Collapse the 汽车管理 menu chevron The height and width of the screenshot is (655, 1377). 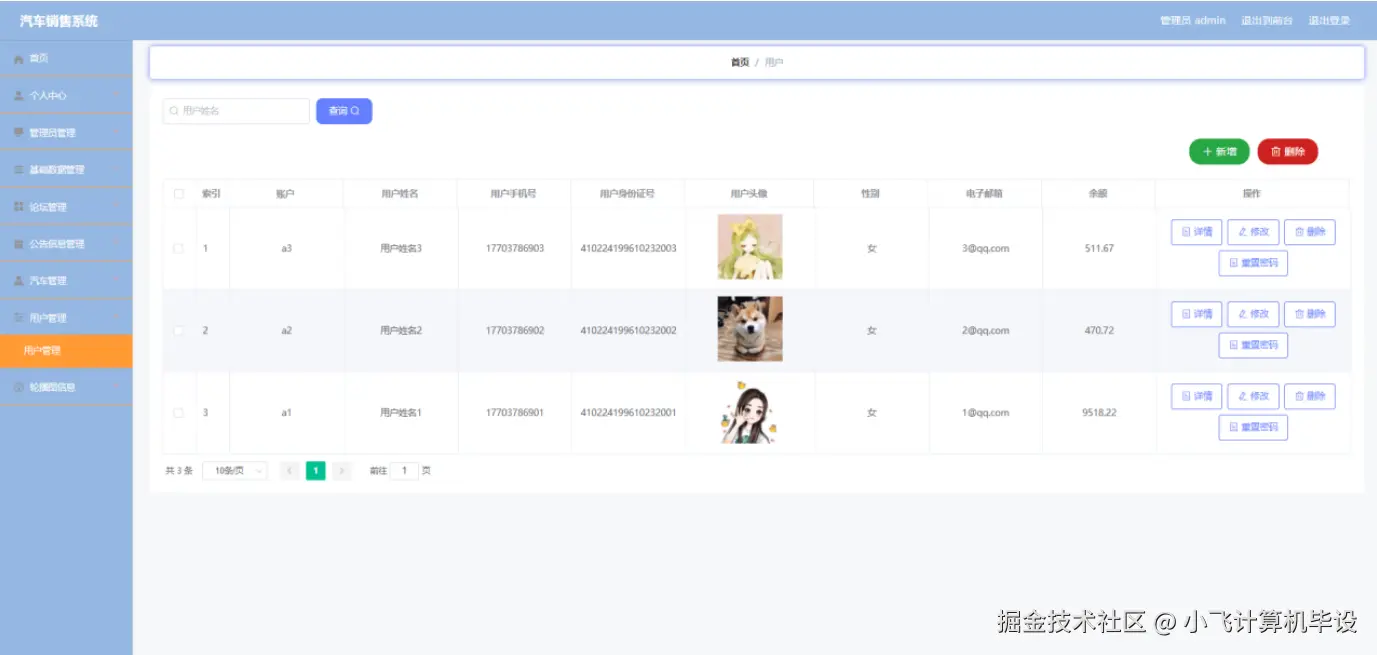(x=118, y=280)
